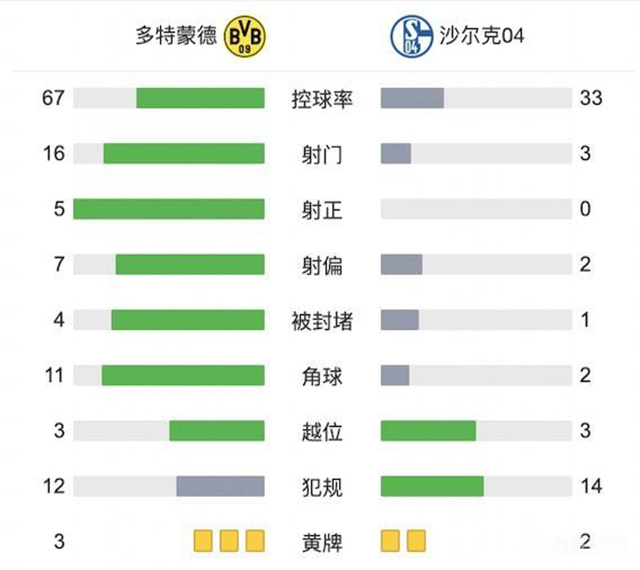Click Schalke's second yellow card icon

click(x=416, y=542)
